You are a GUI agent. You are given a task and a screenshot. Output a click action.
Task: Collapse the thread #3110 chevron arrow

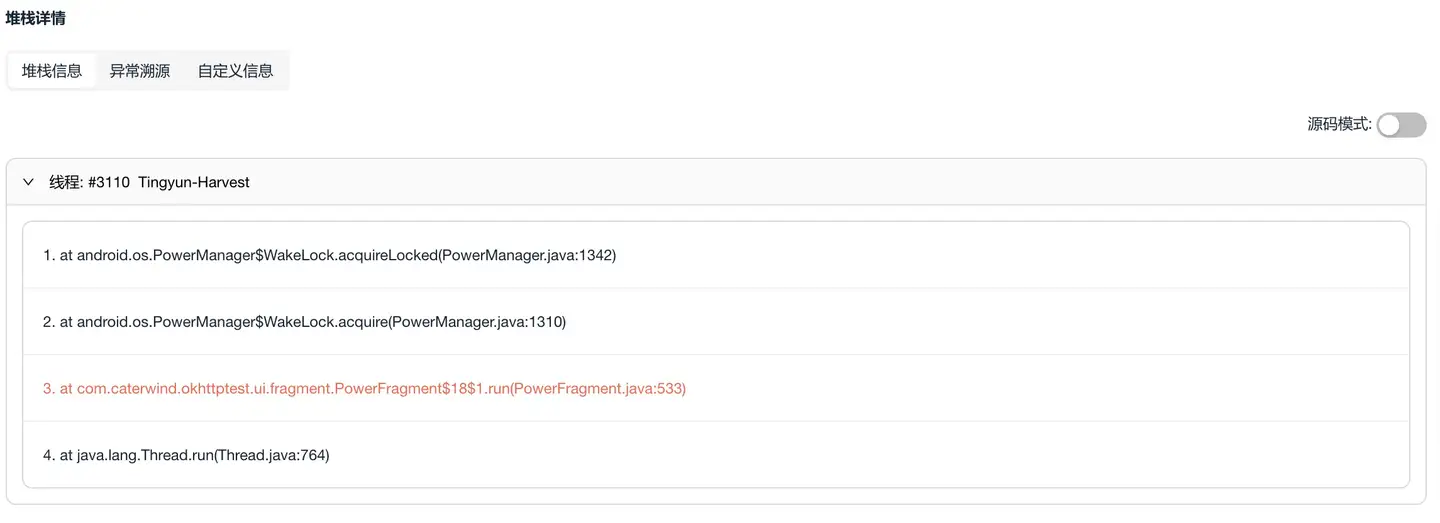tap(28, 182)
